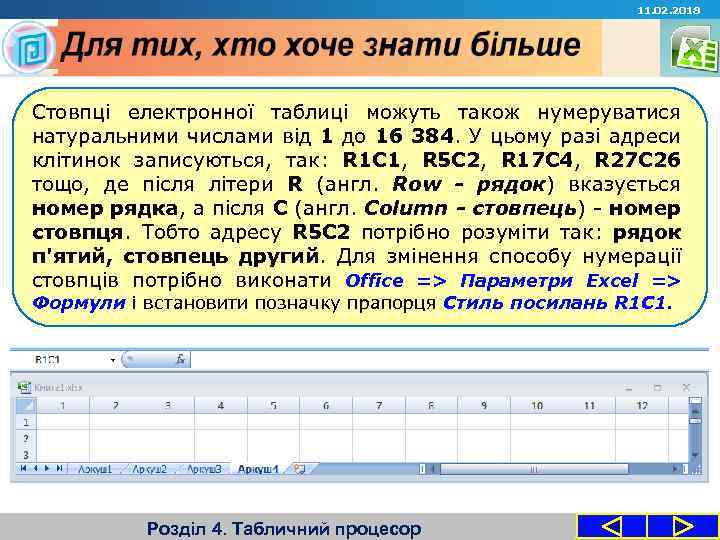This screenshot has width=720, height=540.
Task: Click the bold number '16 384'
Action: point(415,136)
